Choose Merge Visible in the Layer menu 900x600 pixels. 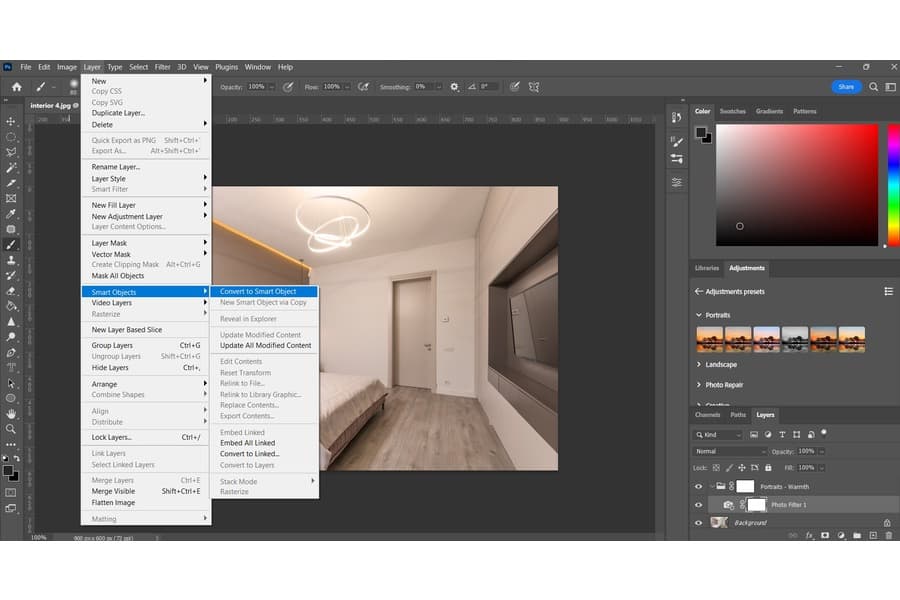click(x=146, y=491)
